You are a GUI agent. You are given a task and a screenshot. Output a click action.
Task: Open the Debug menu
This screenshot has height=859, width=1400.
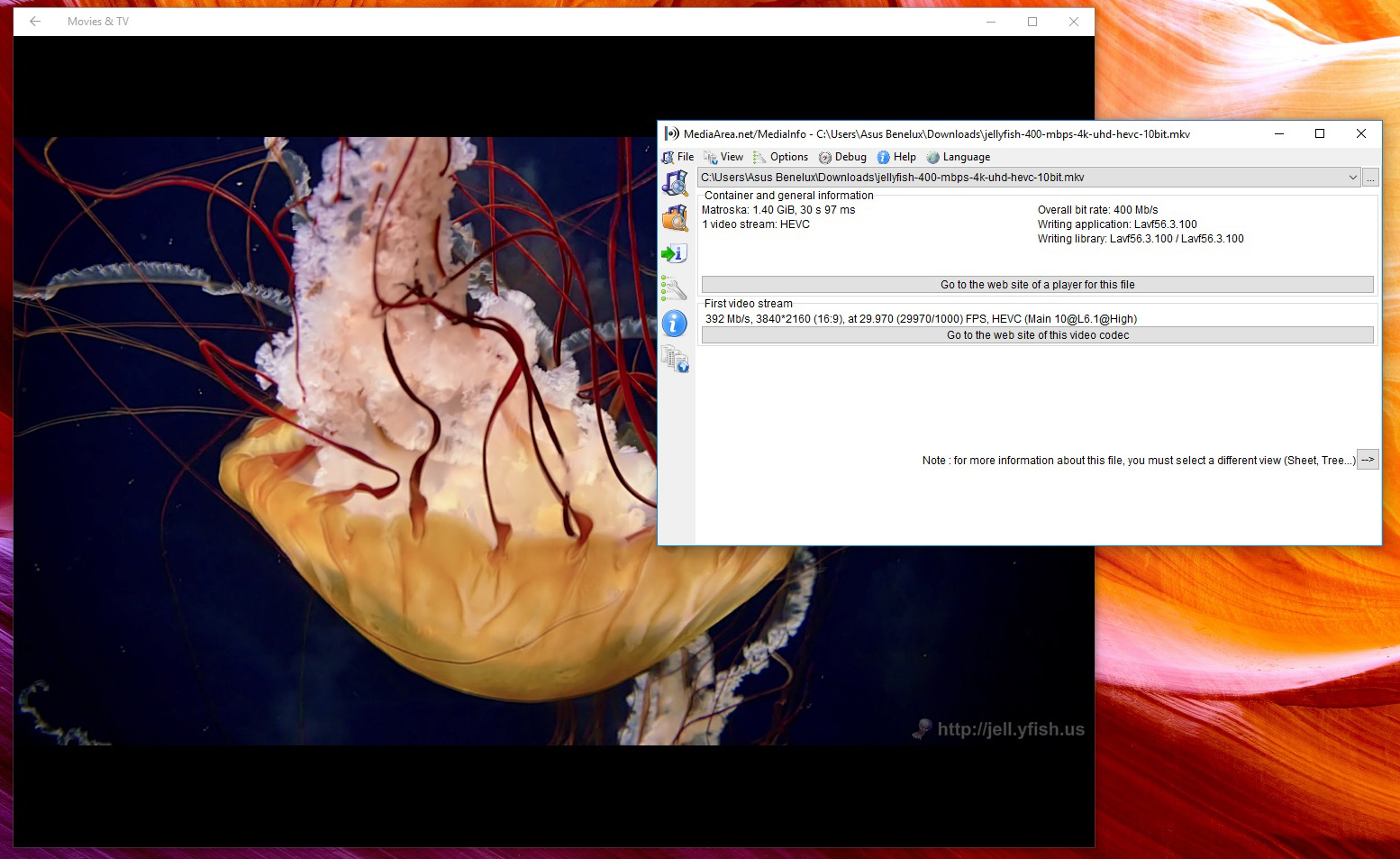tap(842, 157)
